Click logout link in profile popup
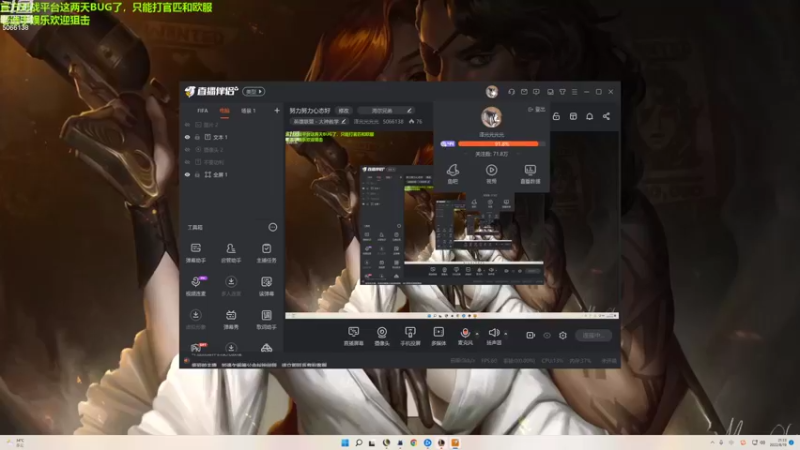The width and height of the screenshot is (800, 450). [x=537, y=109]
